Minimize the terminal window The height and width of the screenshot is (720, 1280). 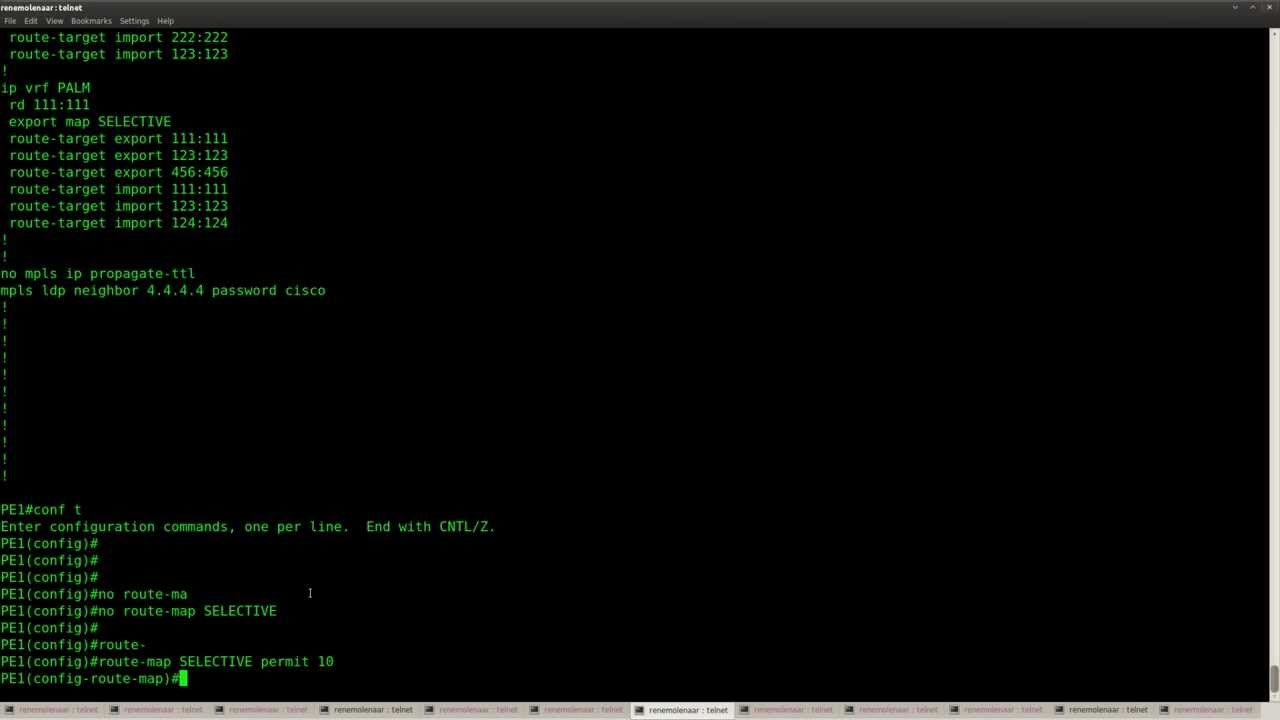point(1236,7)
